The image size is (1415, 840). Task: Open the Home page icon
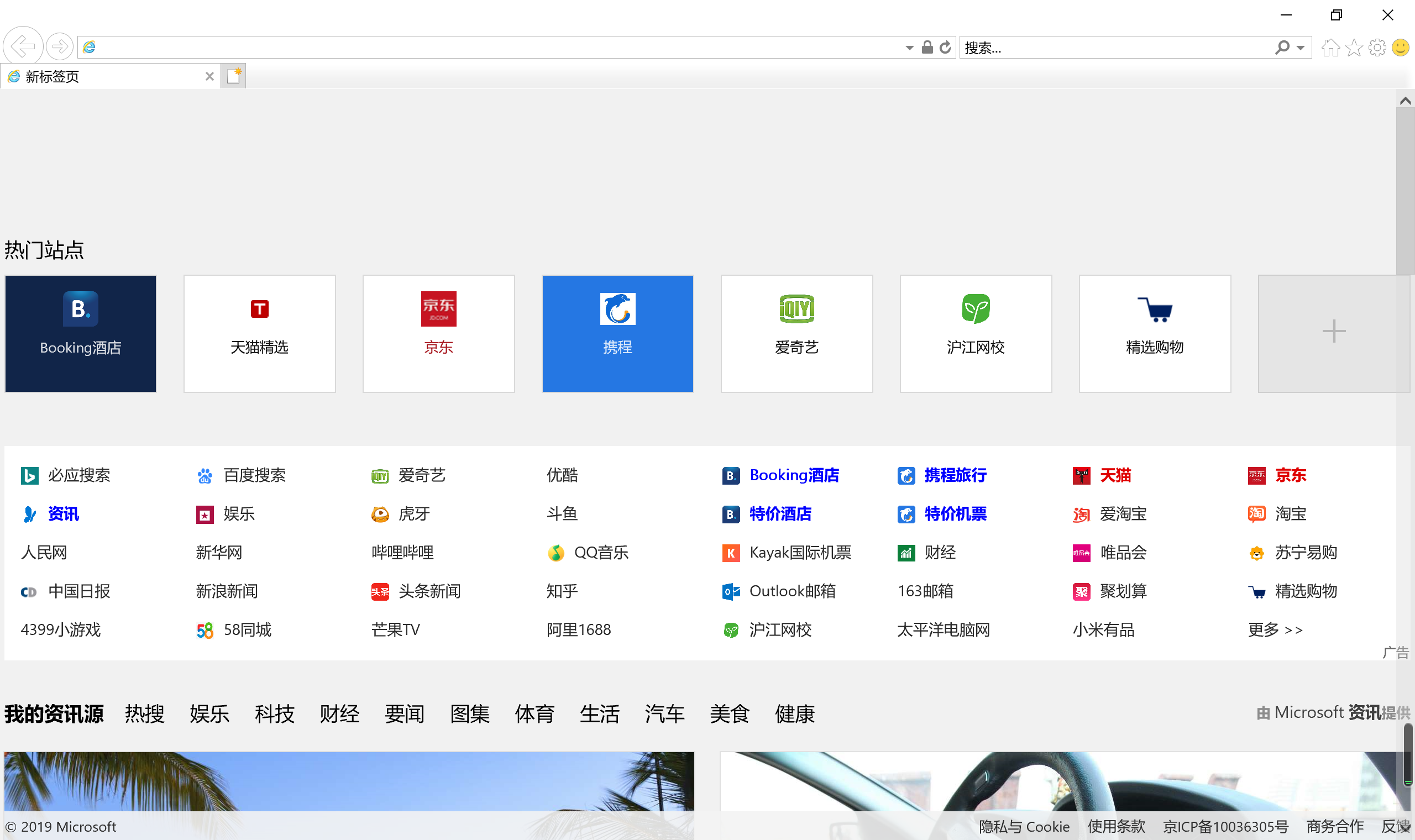coord(1330,48)
